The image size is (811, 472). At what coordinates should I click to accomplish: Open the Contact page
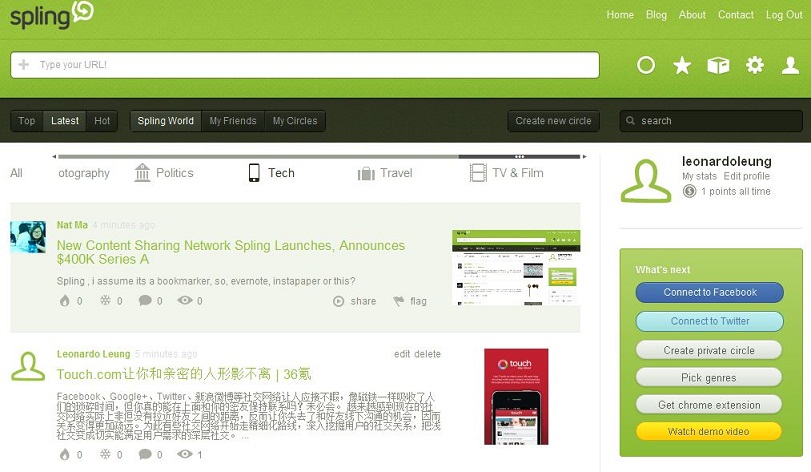tap(735, 15)
